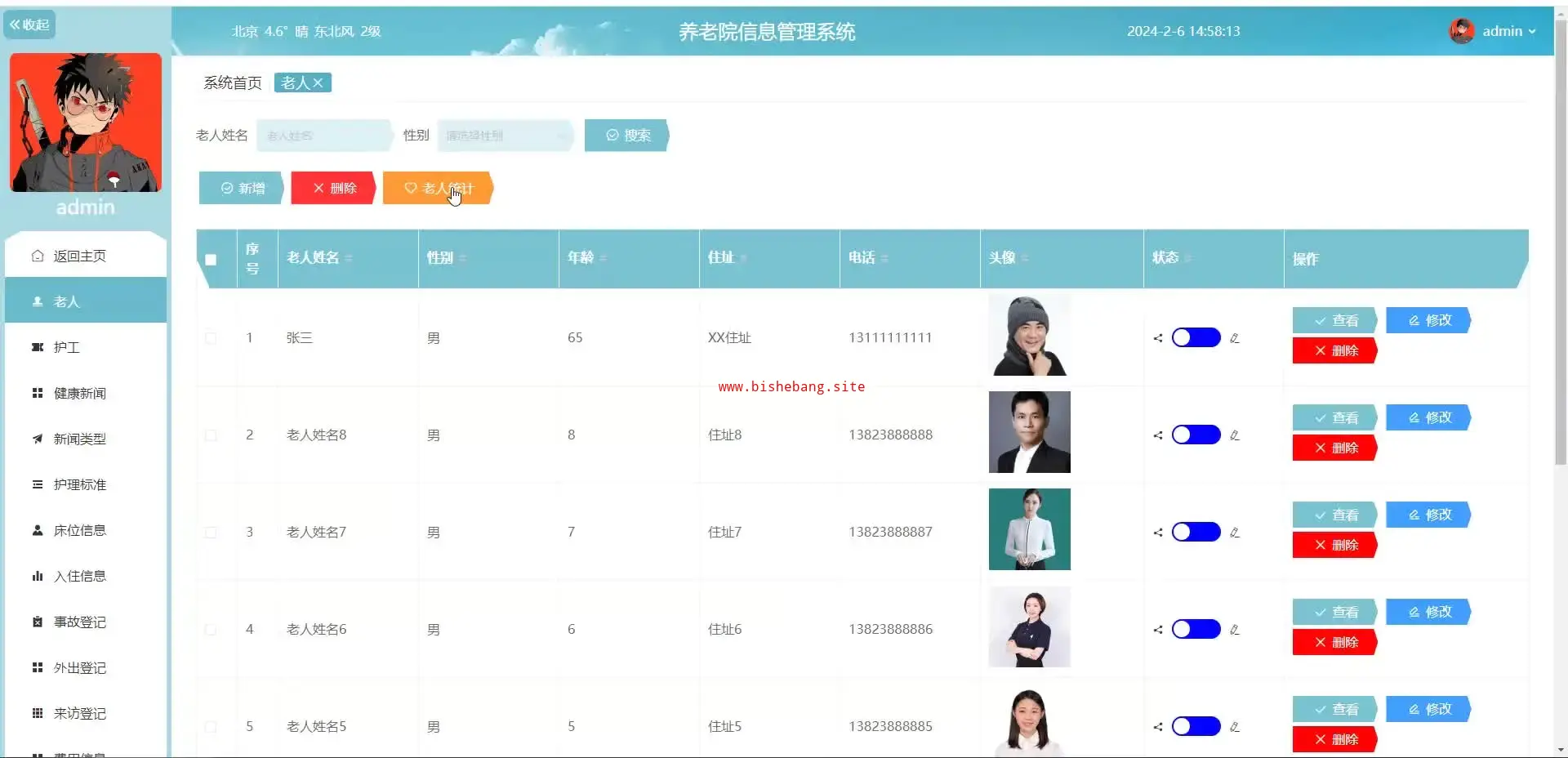This screenshot has width=1568, height=758.
Task: Click the sort icon on the 老人姓名 column header
Action: [x=349, y=258]
